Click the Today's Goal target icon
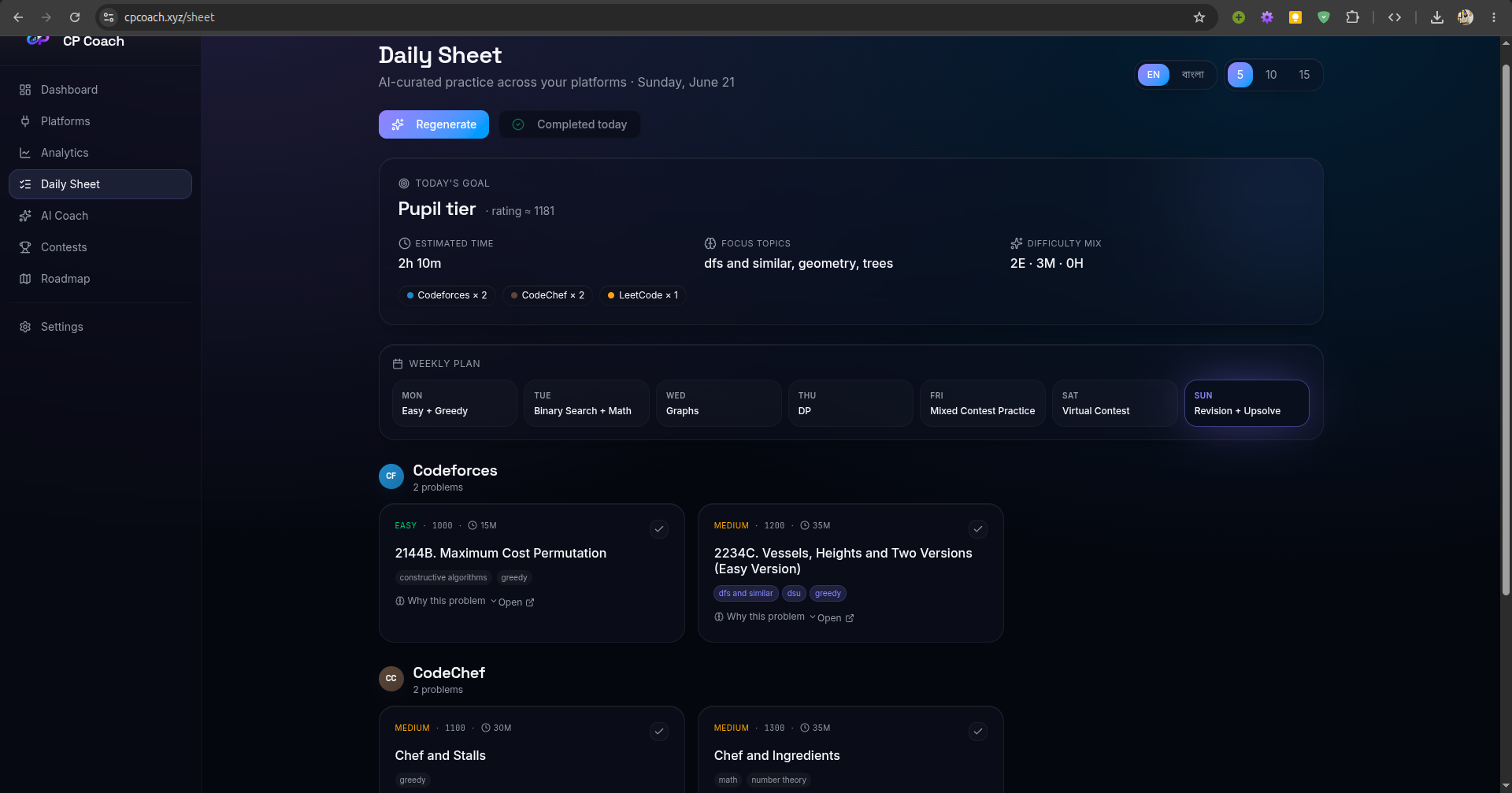 point(404,183)
